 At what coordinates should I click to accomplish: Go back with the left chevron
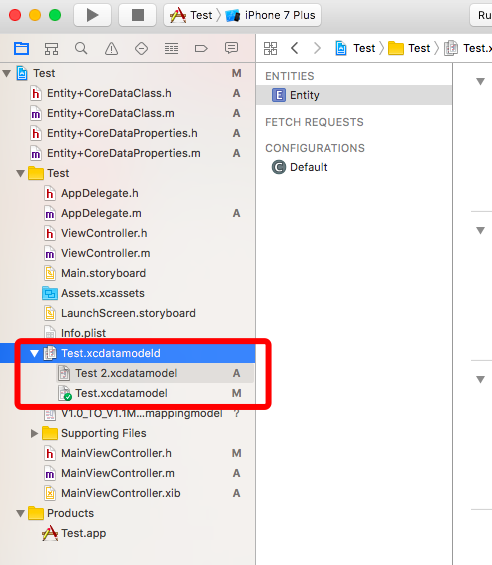click(294, 48)
